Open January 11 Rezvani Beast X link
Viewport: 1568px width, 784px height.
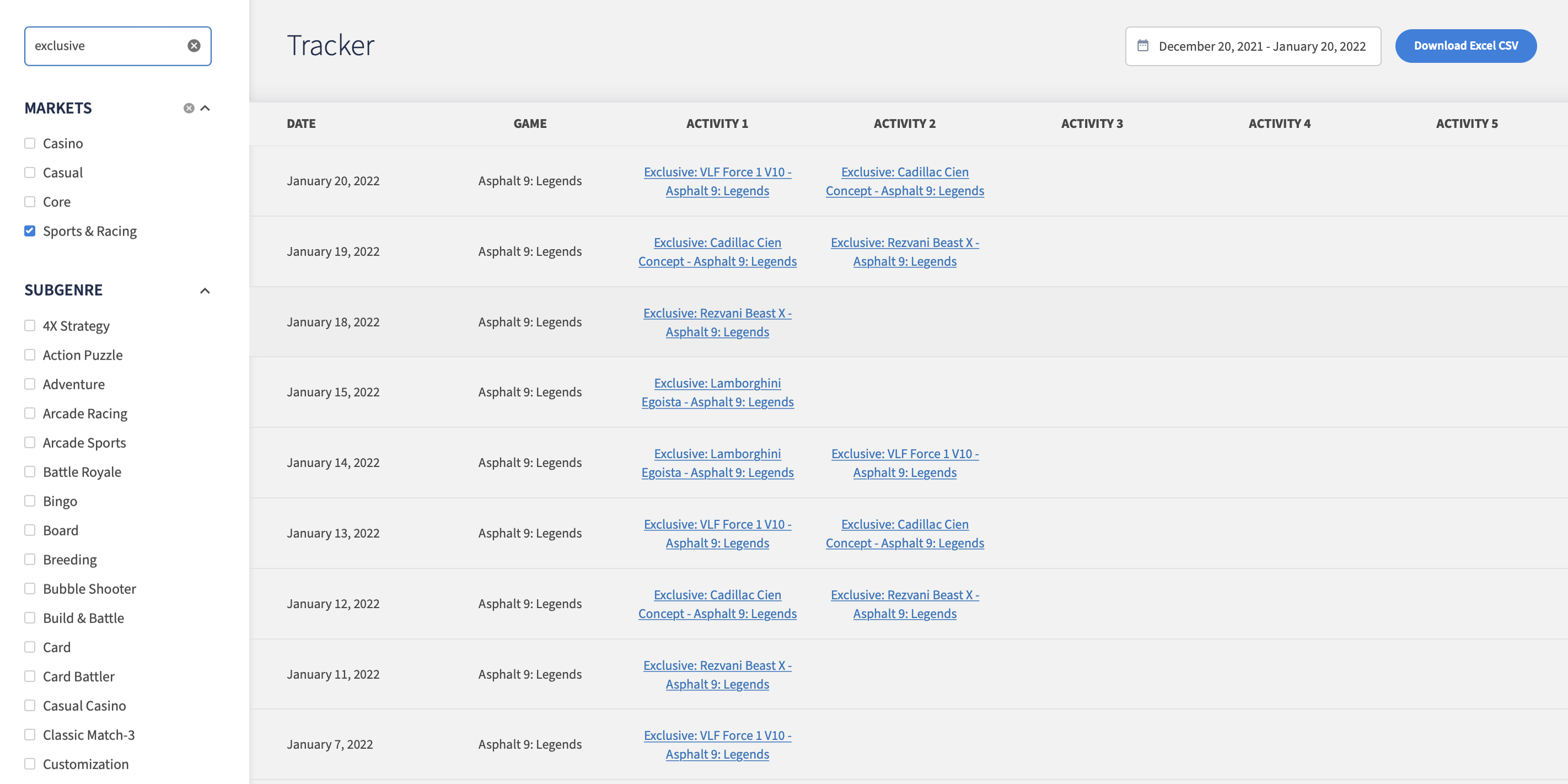coord(717,675)
